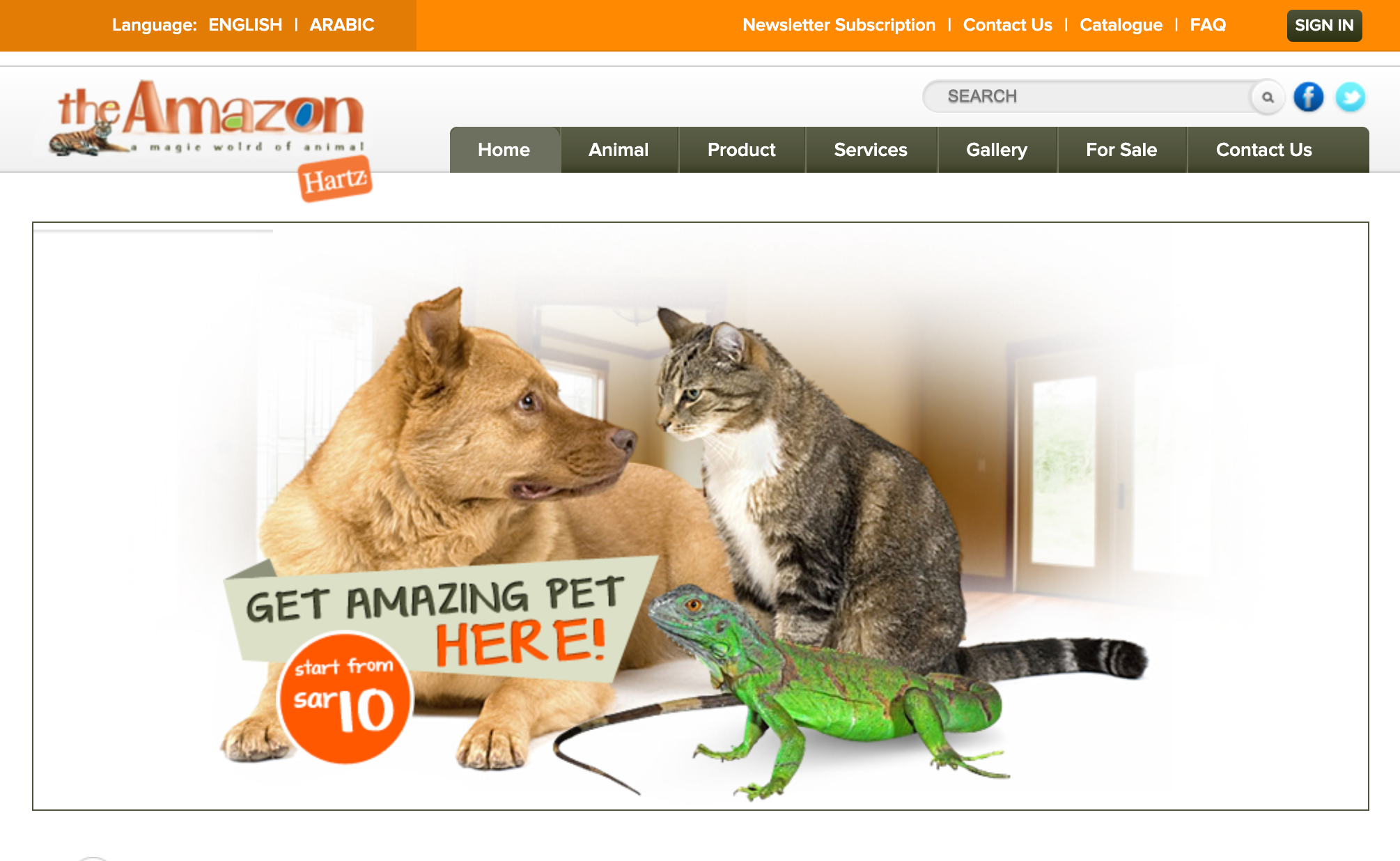Click the sar 10 price badge
Screen dimensions: 1400x861
pos(345,698)
